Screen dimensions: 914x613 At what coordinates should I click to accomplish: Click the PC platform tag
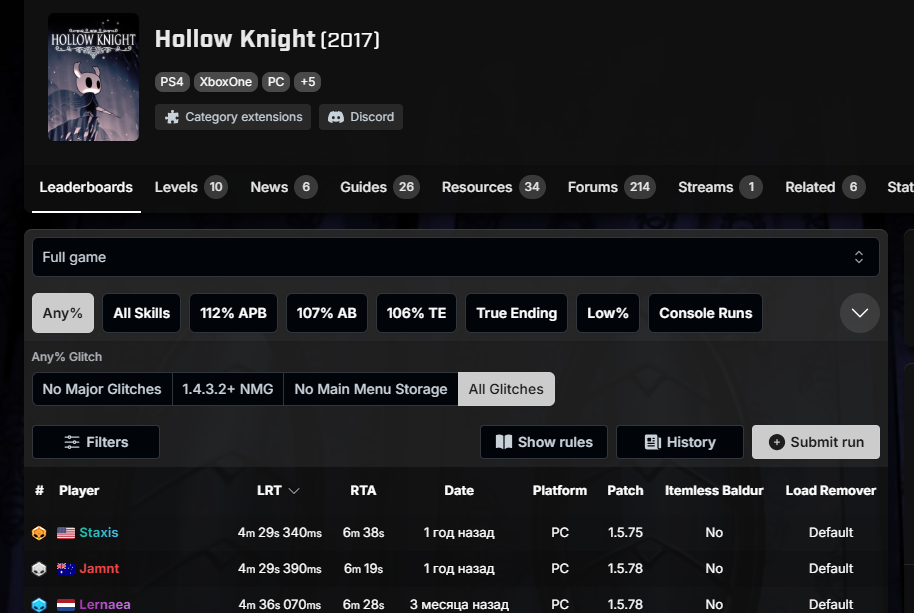tap(276, 82)
